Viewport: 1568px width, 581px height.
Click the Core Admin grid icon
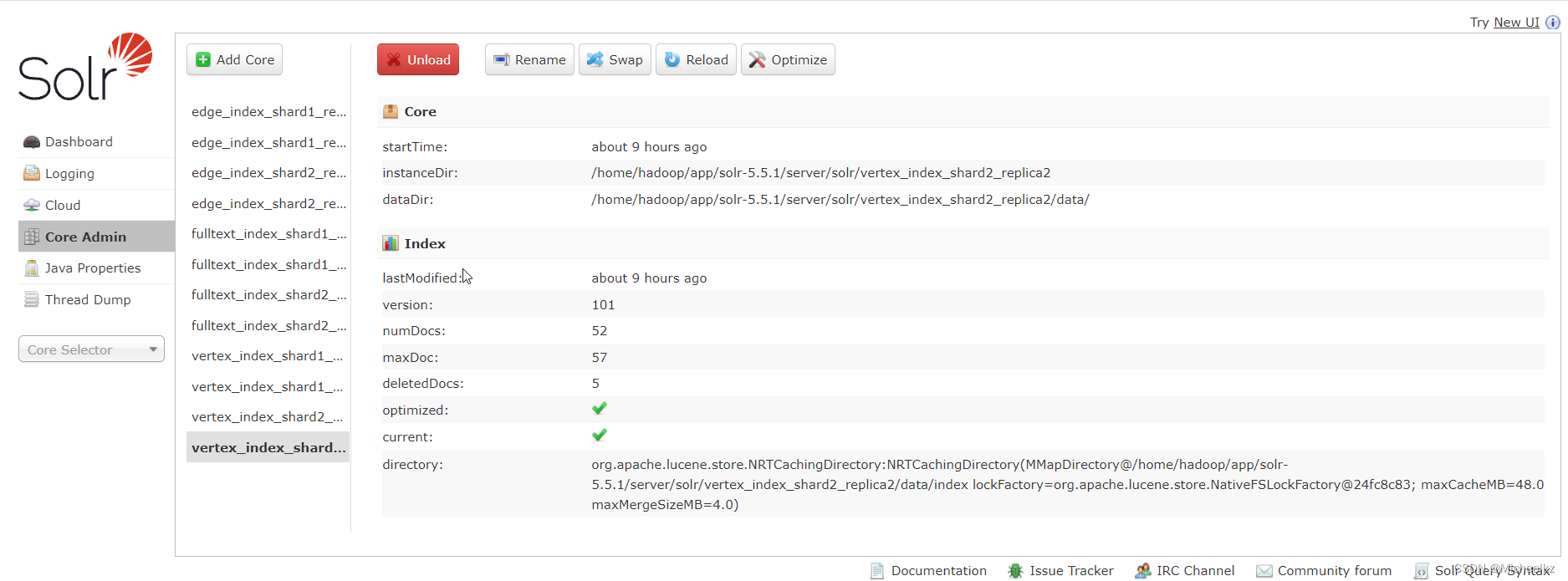(32, 237)
